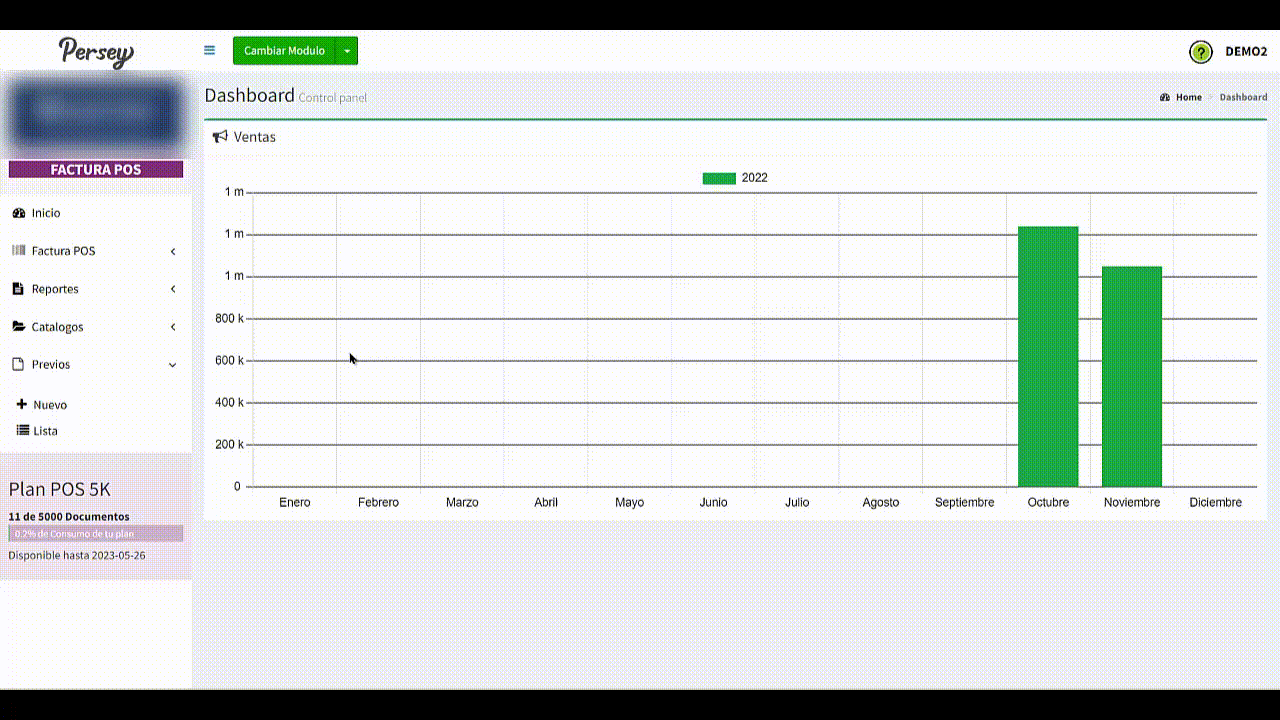This screenshot has width=1280, height=720.
Task: Open the Catalogos menu item
Action: [57, 327]
